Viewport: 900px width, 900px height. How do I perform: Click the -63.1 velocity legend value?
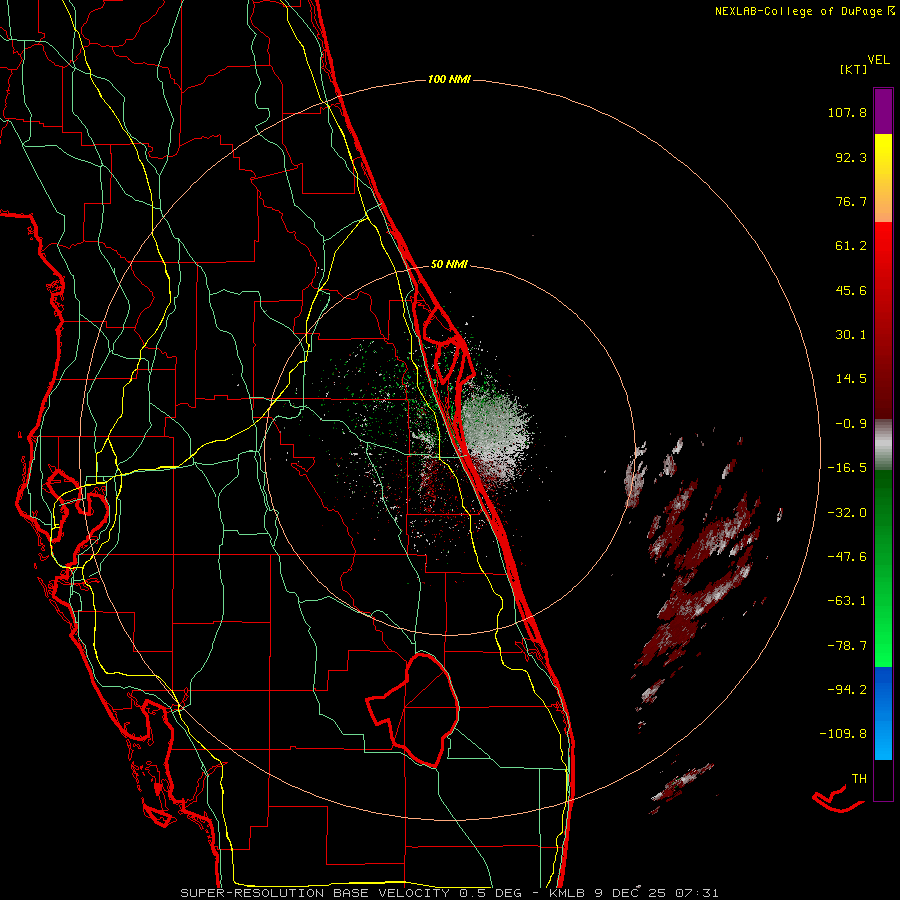pos(847,601)
